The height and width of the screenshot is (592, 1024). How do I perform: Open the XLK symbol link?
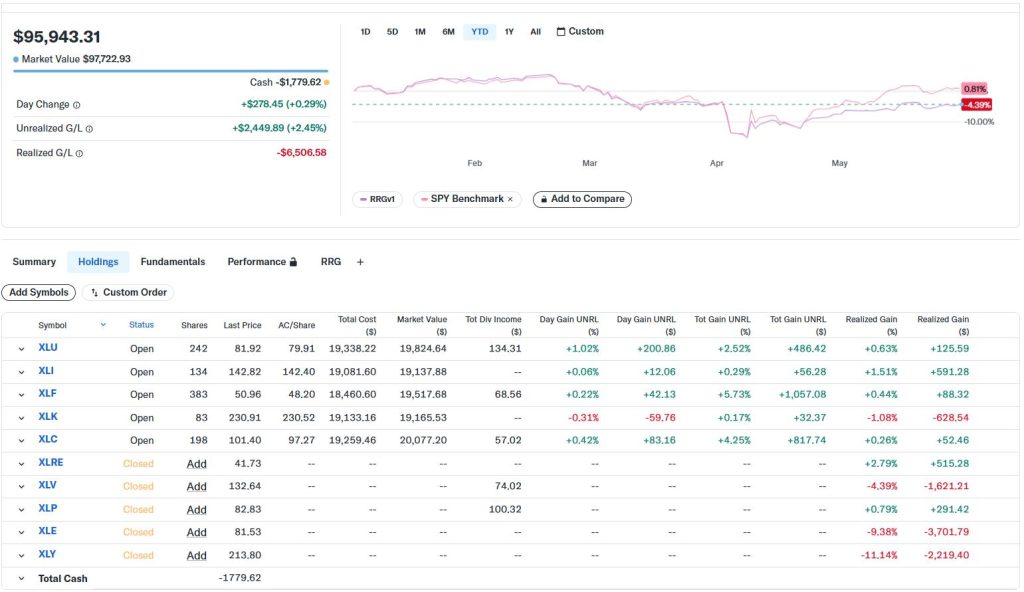(x=48, y=417)
